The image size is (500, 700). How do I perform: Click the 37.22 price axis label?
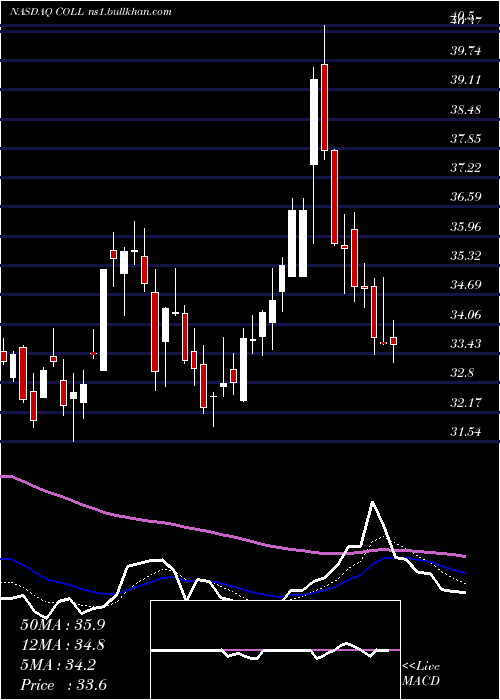pyautogui.click(x=466, y=168)
